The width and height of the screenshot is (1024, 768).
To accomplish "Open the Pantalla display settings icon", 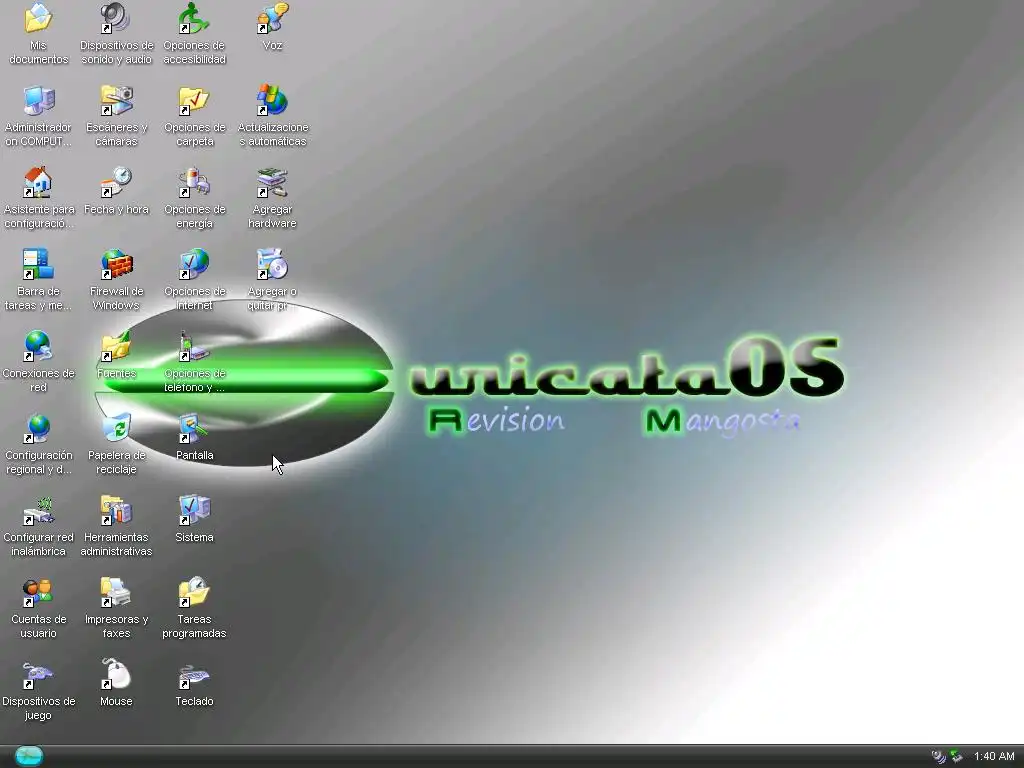I will 194,428.
